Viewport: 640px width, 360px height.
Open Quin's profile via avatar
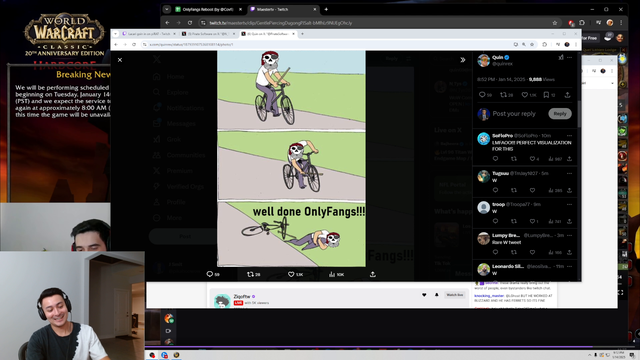tap(484, 60)
